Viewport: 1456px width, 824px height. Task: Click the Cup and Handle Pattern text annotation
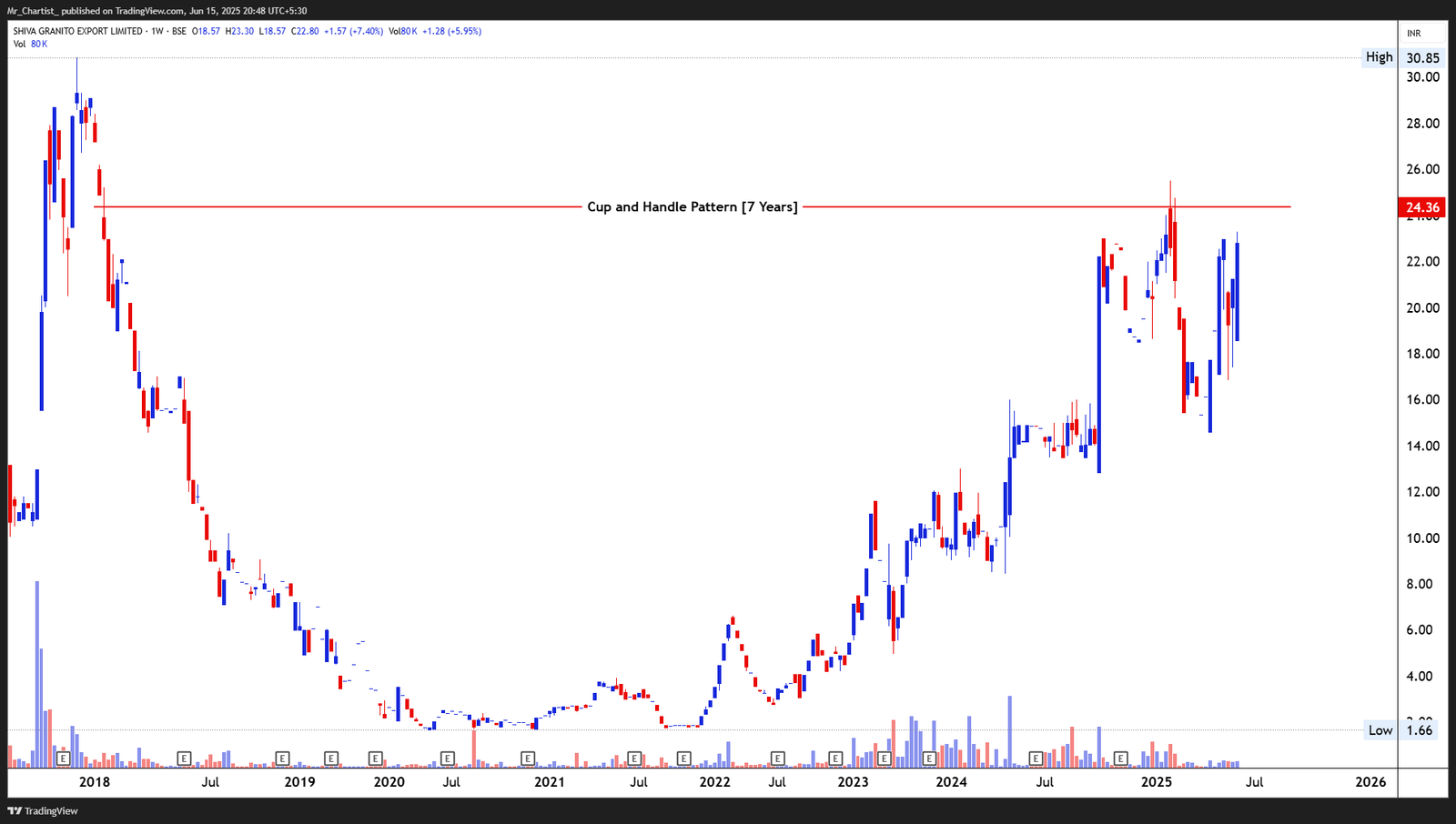point(692,207)
